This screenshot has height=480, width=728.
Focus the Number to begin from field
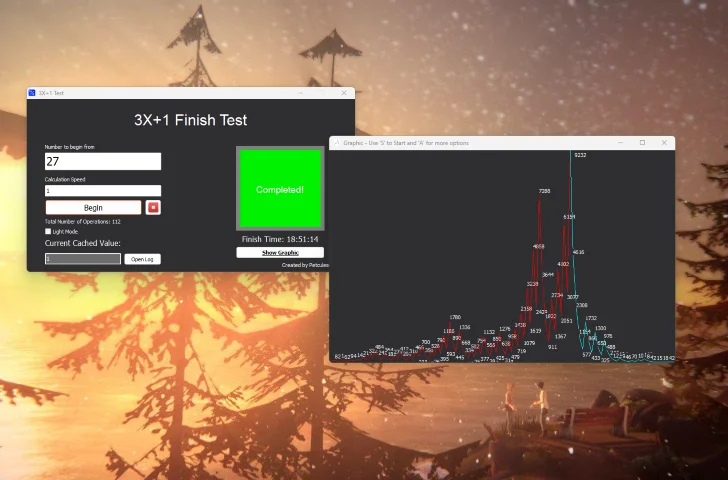point(102,161)
